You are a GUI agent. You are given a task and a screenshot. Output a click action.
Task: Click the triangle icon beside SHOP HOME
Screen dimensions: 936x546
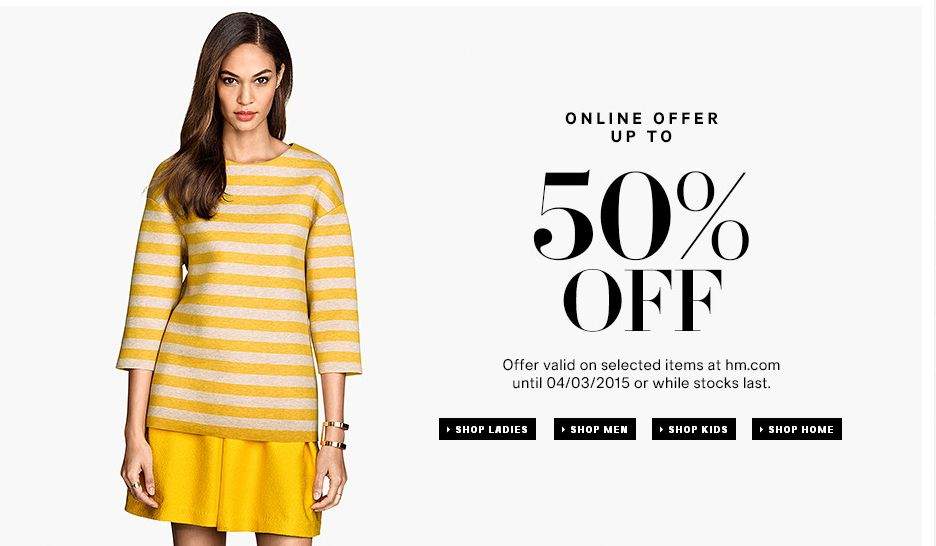pos(762,429)
